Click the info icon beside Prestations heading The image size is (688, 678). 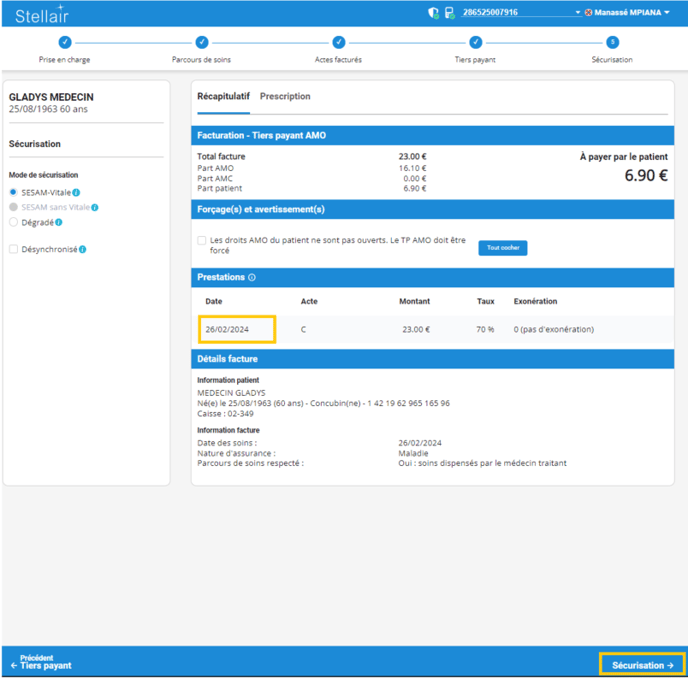tap(252, 277)
